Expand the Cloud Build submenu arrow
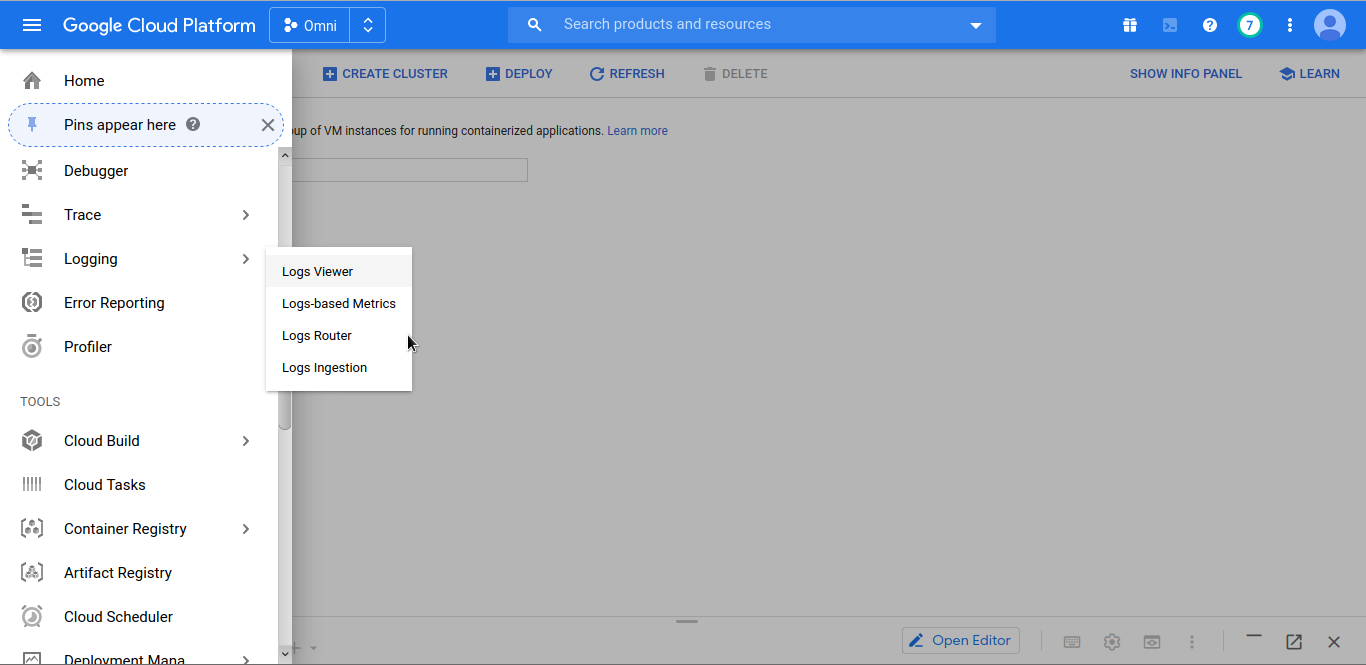Viewport: 1366px width, 665px height. 246,441
